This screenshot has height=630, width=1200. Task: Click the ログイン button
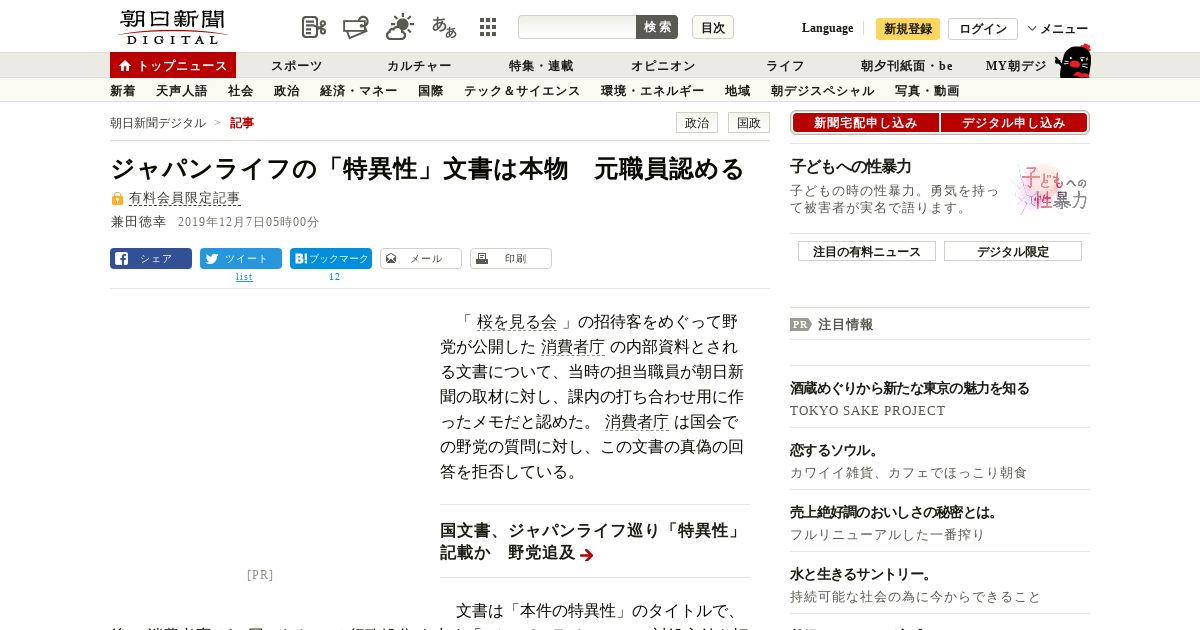pos(983,29)
